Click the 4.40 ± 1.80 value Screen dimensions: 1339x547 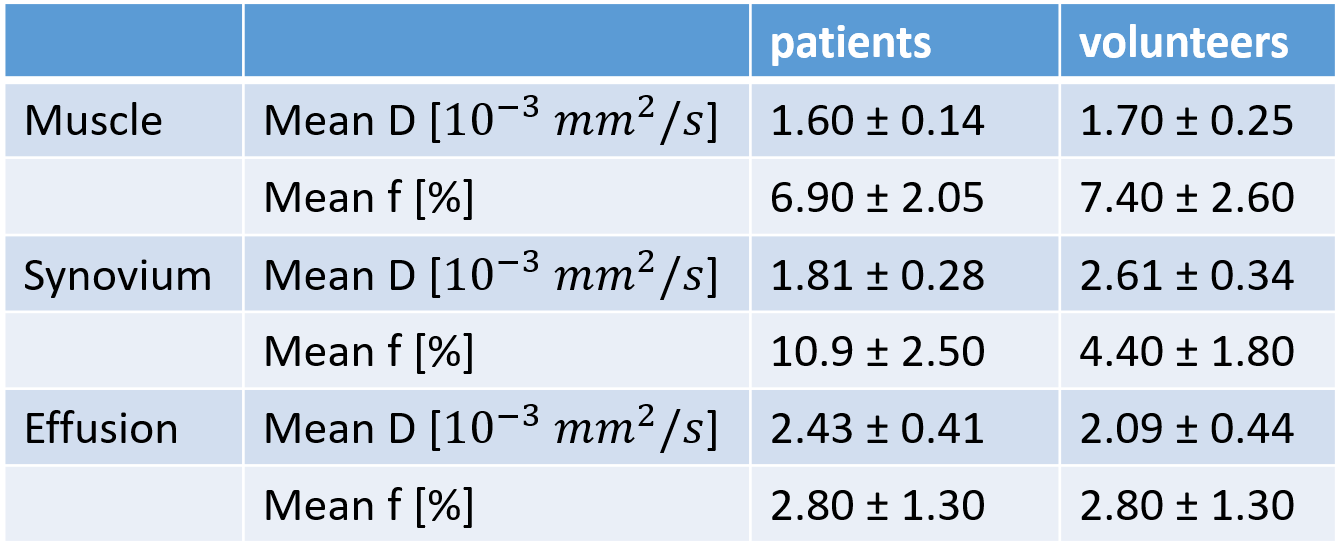point(1187,352)
